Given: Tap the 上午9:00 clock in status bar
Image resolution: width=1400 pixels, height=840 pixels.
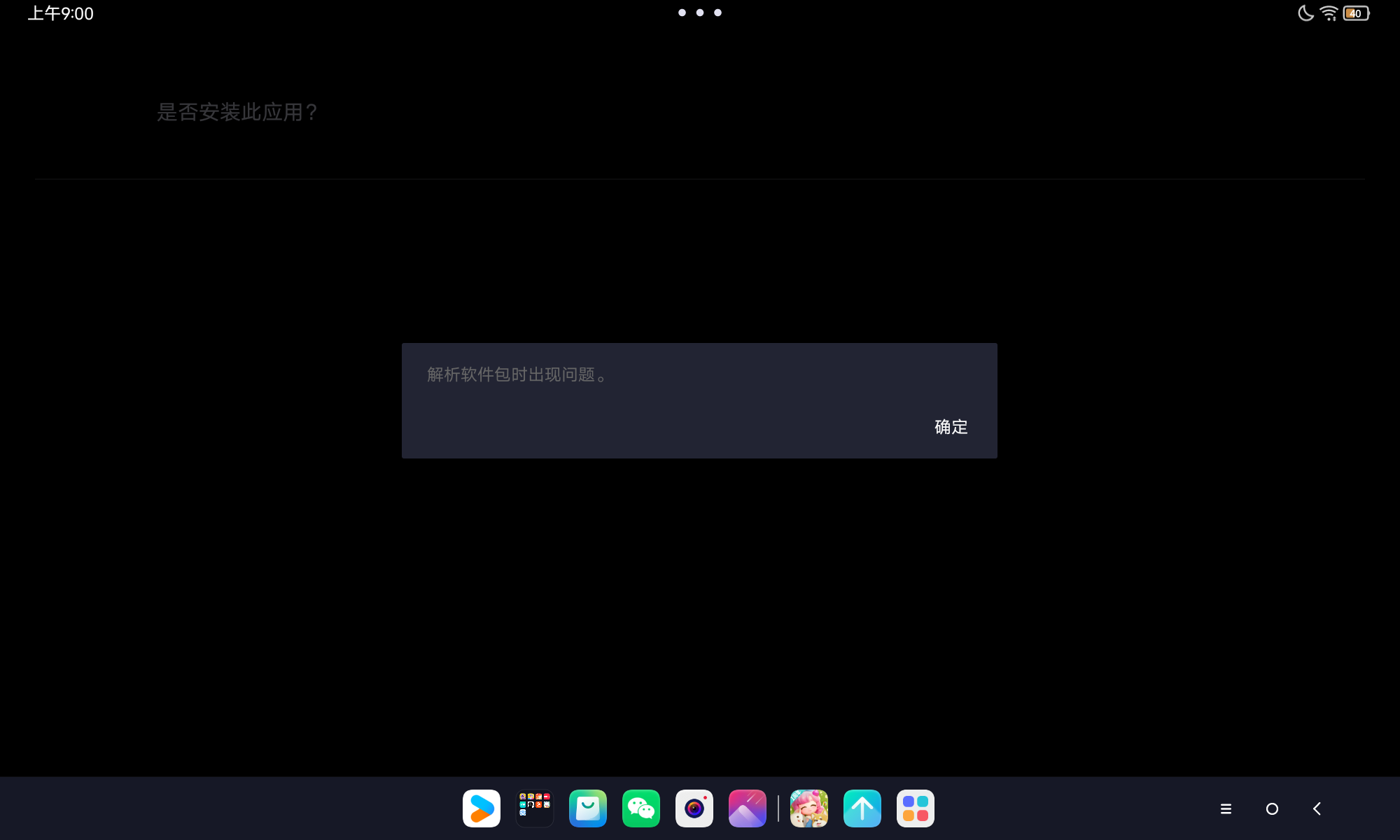Looking at the screenshot, I should click(x=61, y=13).
